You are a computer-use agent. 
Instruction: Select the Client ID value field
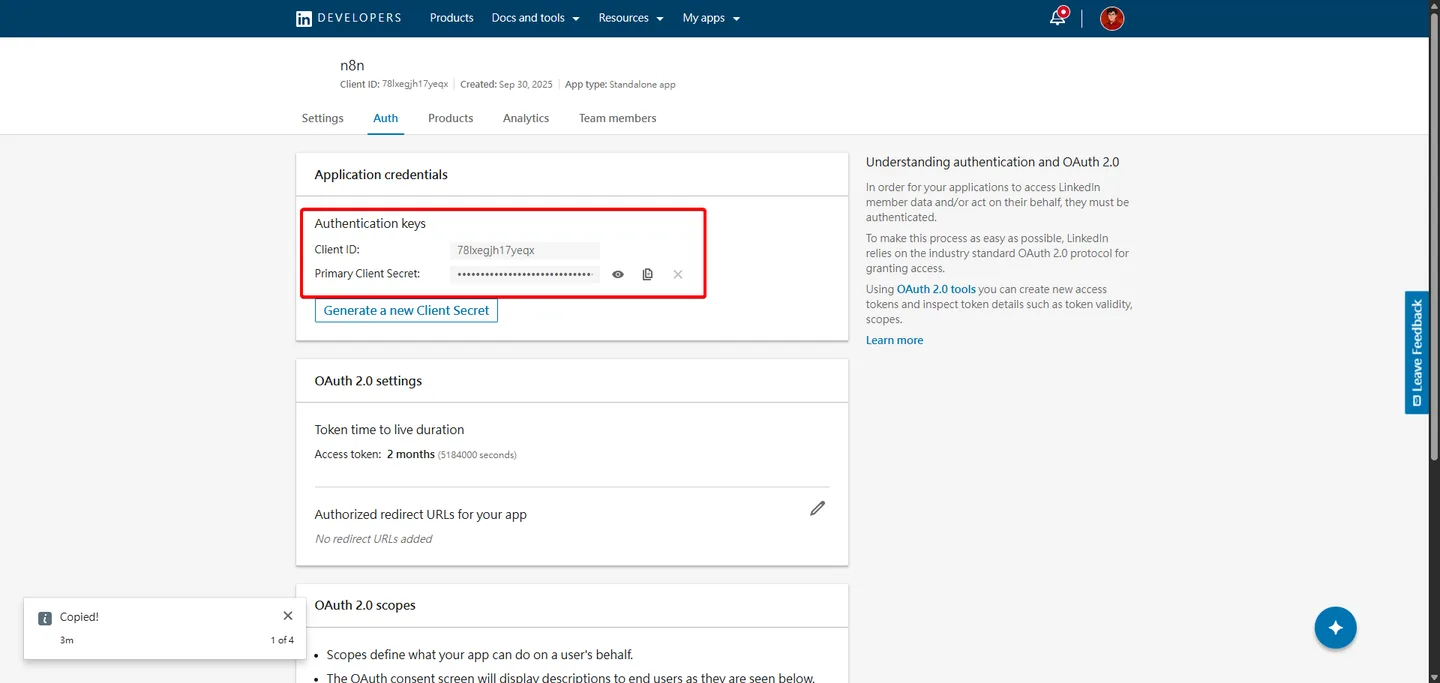pos(525,250)
